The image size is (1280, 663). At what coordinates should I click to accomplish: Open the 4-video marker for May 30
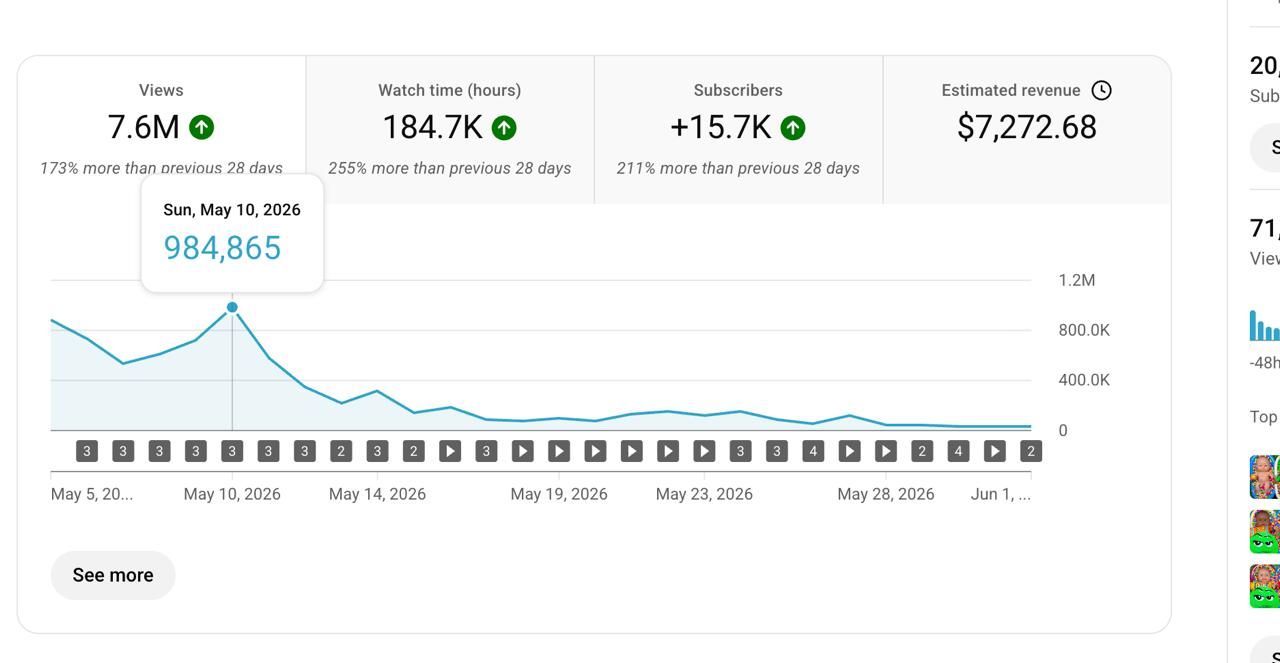pos(958,451)
